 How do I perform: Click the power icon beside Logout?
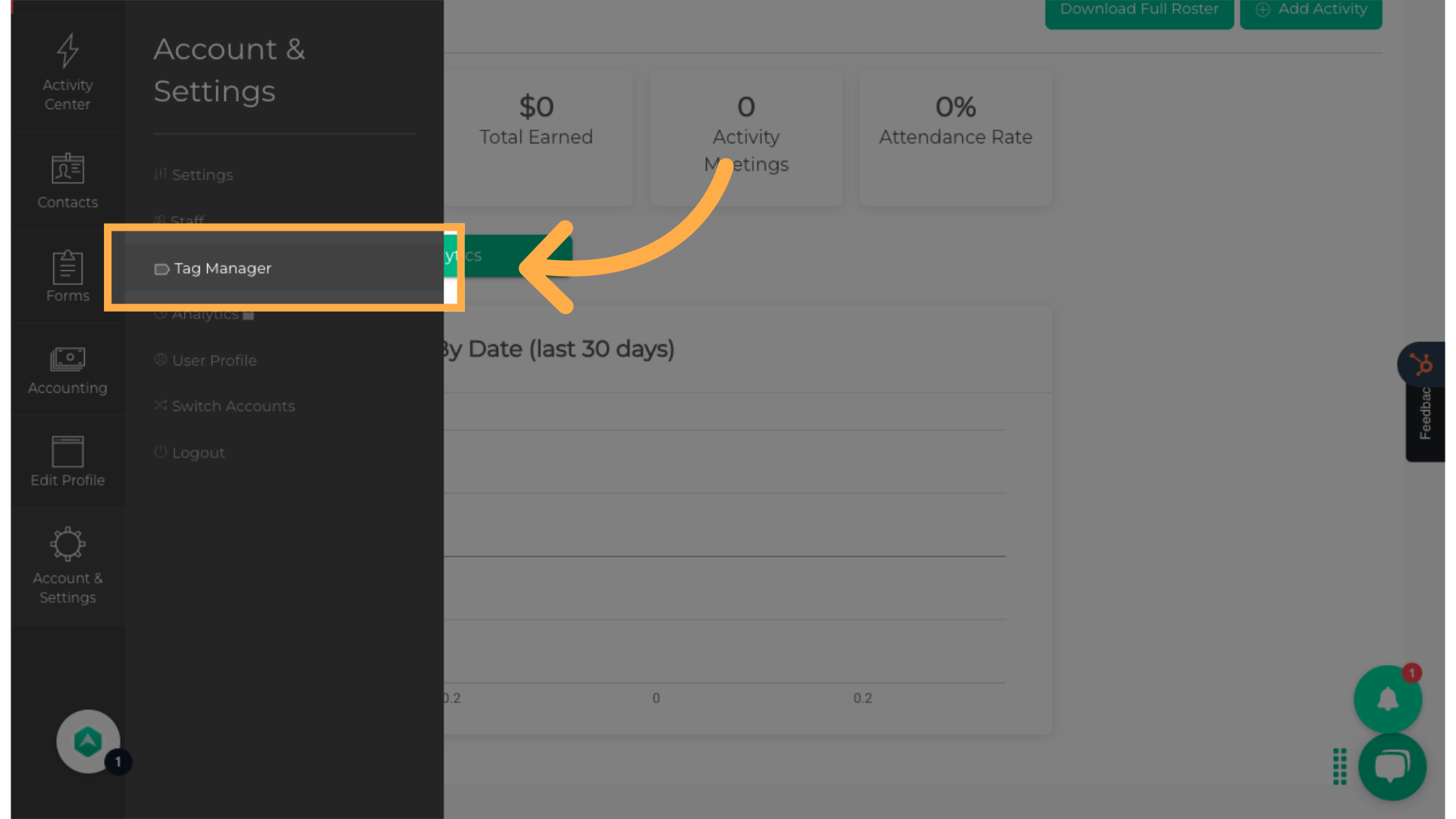tap(160, 452)
